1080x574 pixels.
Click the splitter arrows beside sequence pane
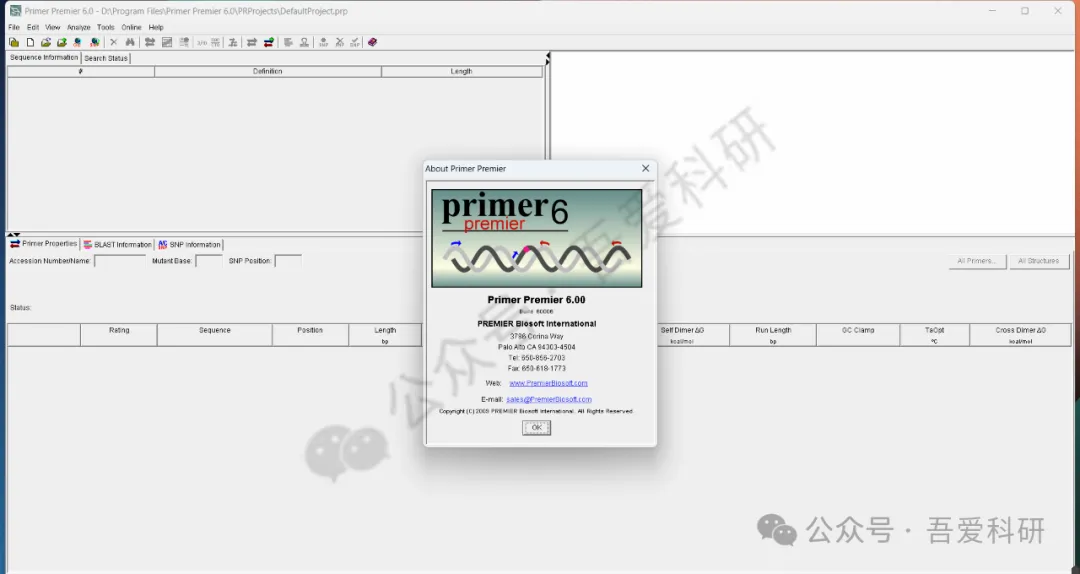[548, 59]
